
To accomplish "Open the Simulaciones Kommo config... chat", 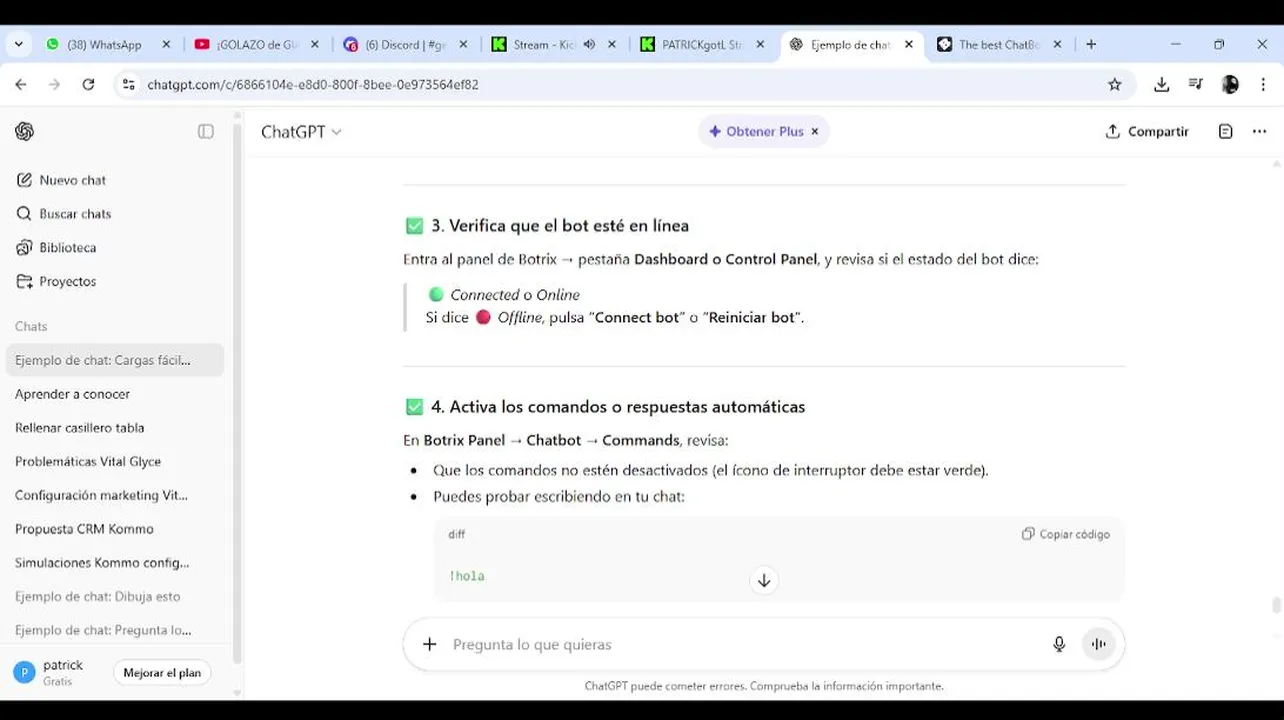I will tap(114, 563).
